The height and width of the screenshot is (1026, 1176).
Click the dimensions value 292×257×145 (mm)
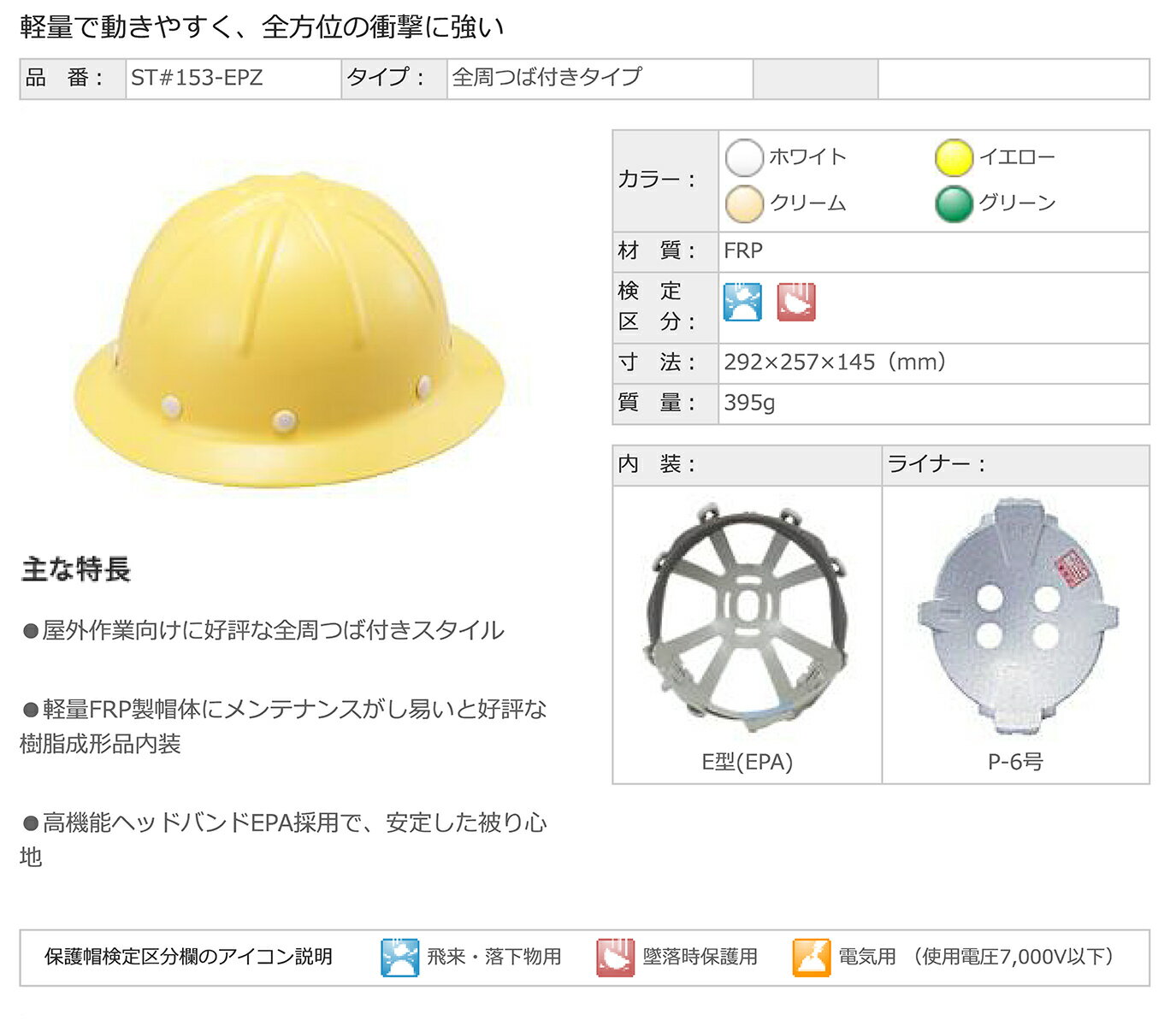(835, 363)
